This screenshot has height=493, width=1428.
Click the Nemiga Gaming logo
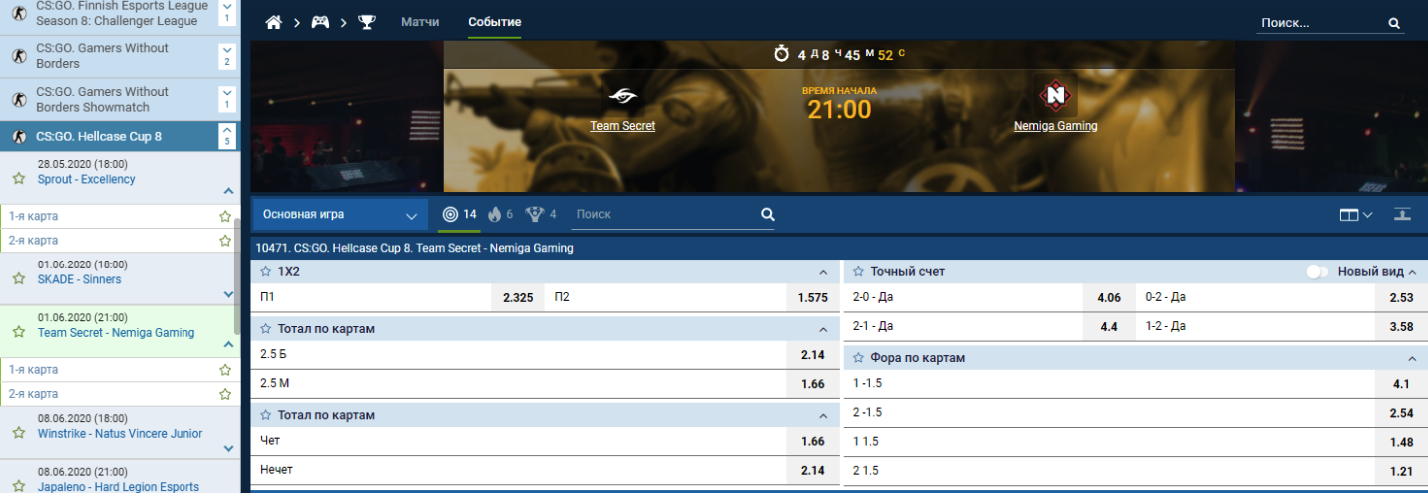click(1055, 96)
